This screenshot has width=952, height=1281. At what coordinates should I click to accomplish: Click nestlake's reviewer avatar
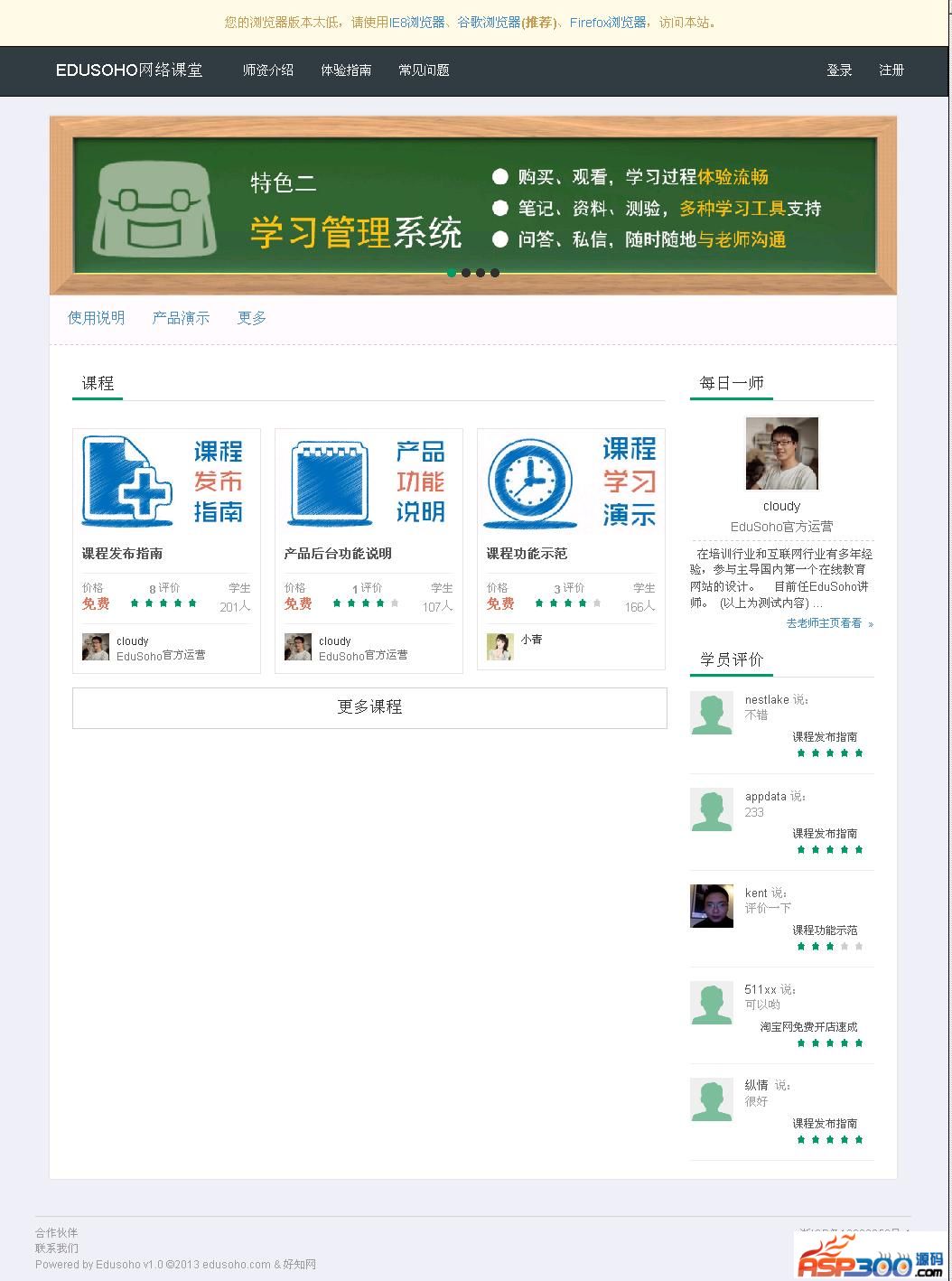coord(712,714)
